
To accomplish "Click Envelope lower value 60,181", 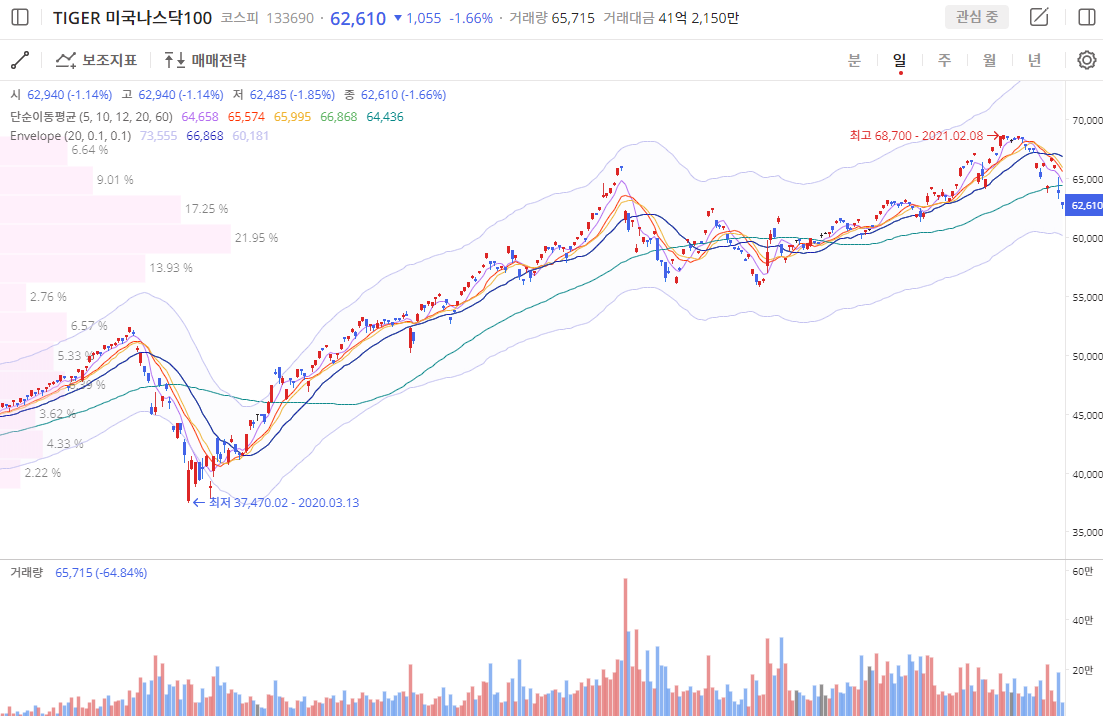I will click(x=250, y=136).
